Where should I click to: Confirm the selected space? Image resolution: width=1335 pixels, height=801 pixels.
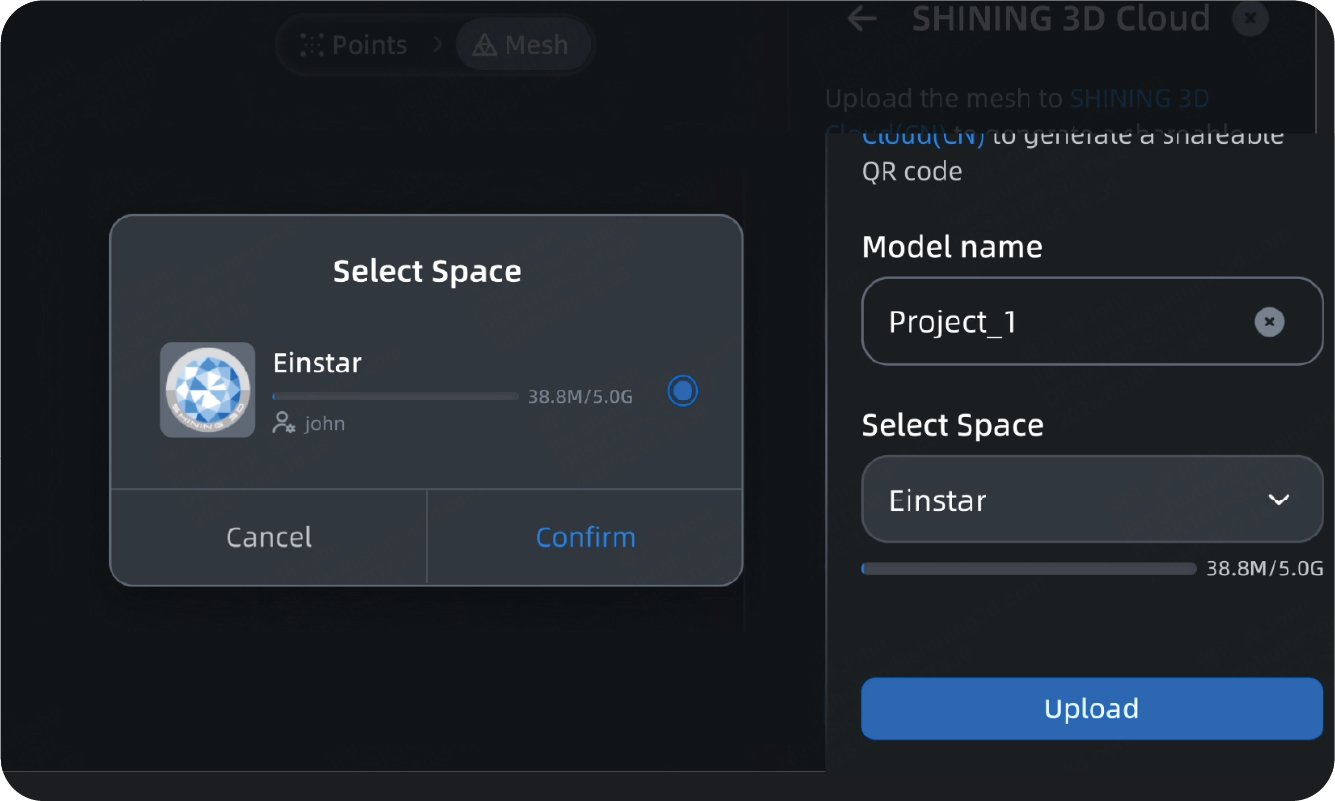click(x=585, y=537)
